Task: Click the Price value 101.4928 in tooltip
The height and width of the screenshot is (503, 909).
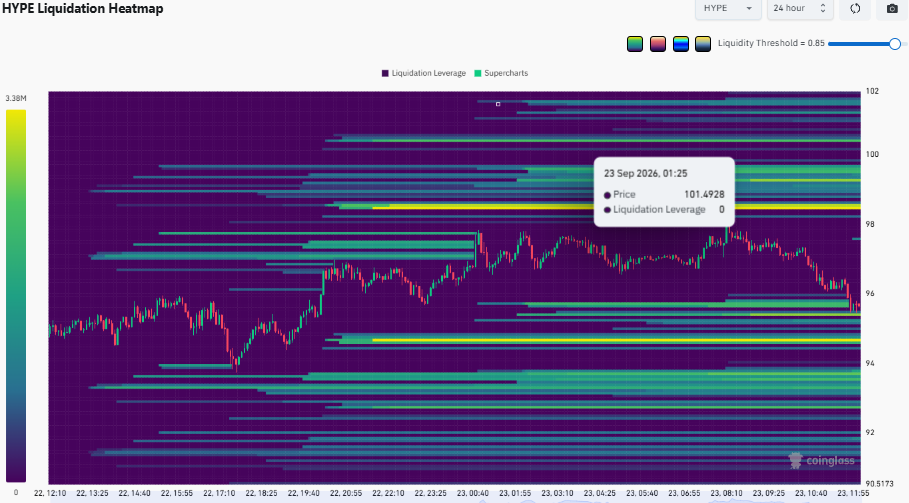Action: (704, 195)
